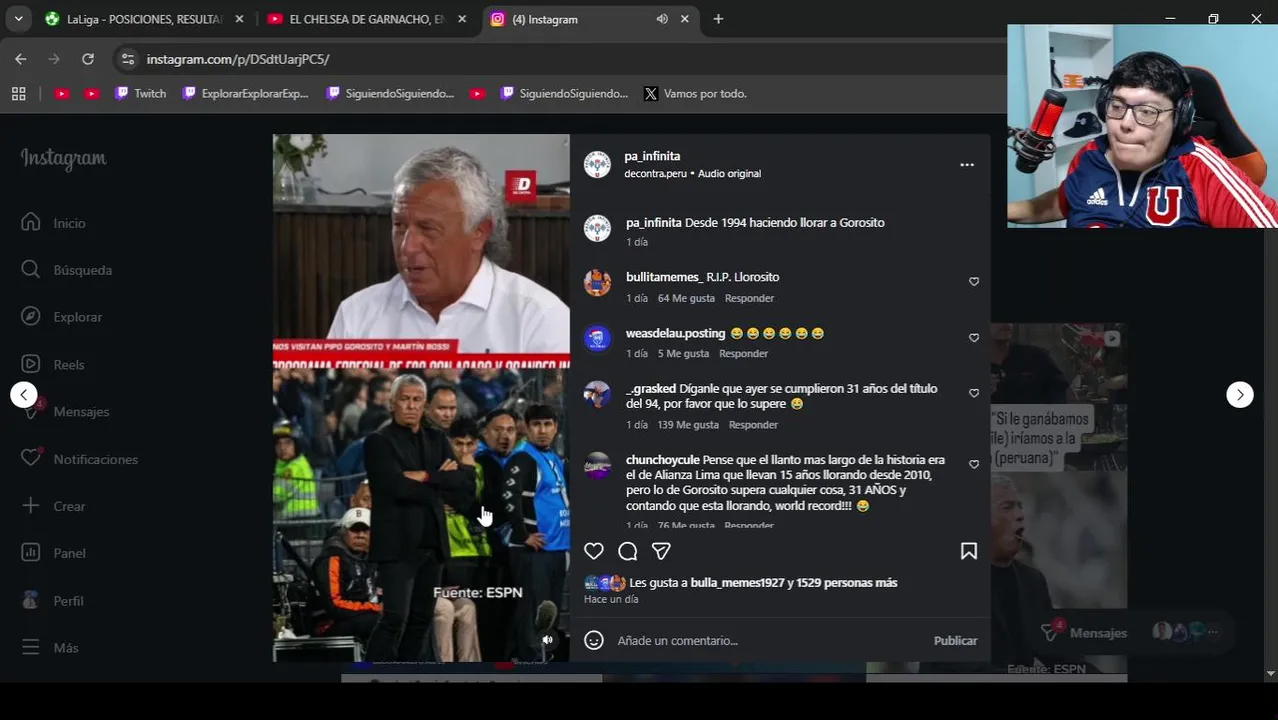View 139 Me gusta on _.grasked comment

[688, 425]
